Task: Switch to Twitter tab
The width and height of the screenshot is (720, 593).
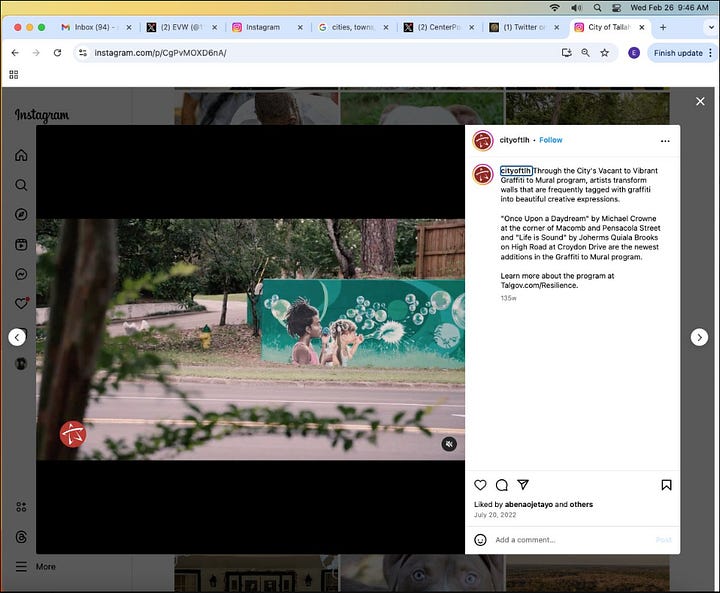Action: click(524, 28)
